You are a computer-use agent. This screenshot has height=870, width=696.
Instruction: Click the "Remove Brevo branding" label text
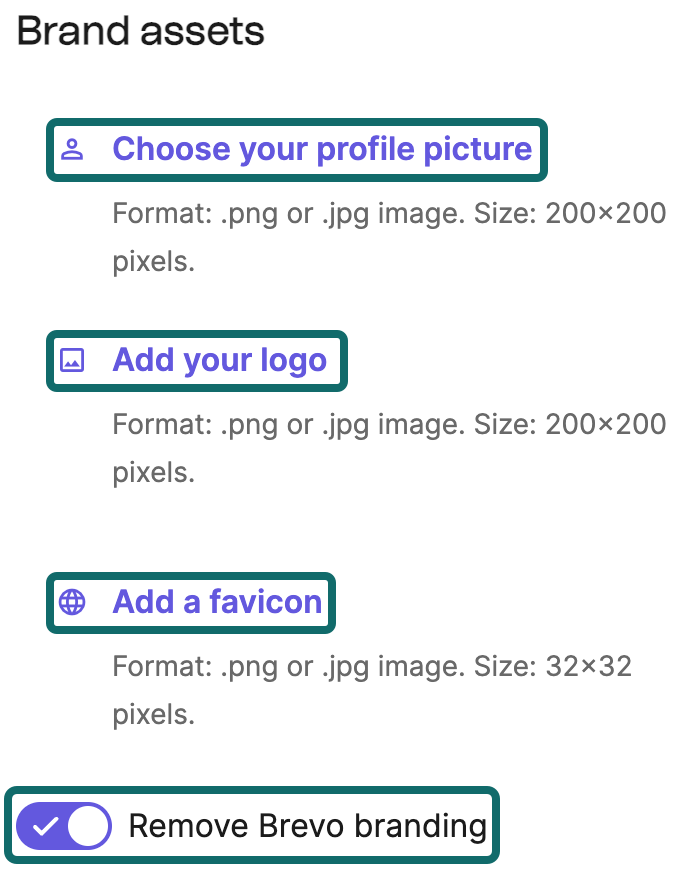click(307, 827)
